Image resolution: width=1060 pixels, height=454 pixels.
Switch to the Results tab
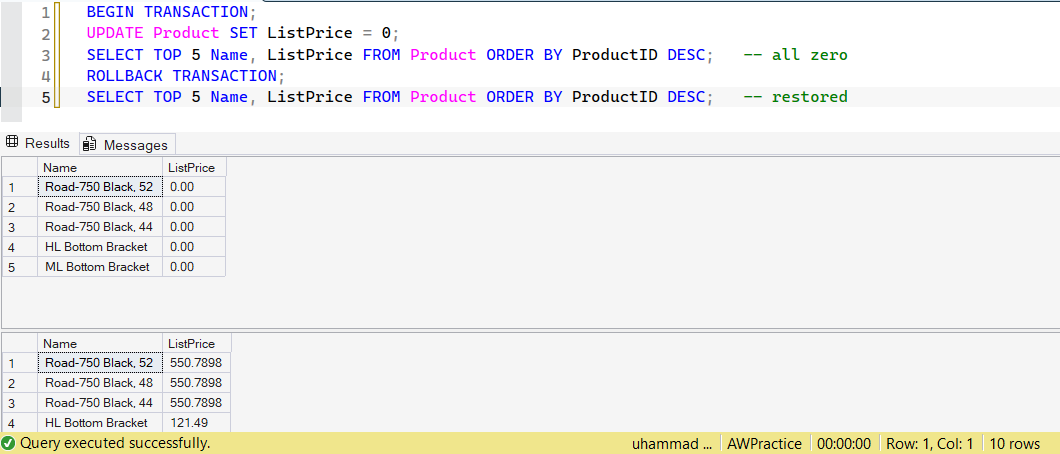click(x=39, y=143)
